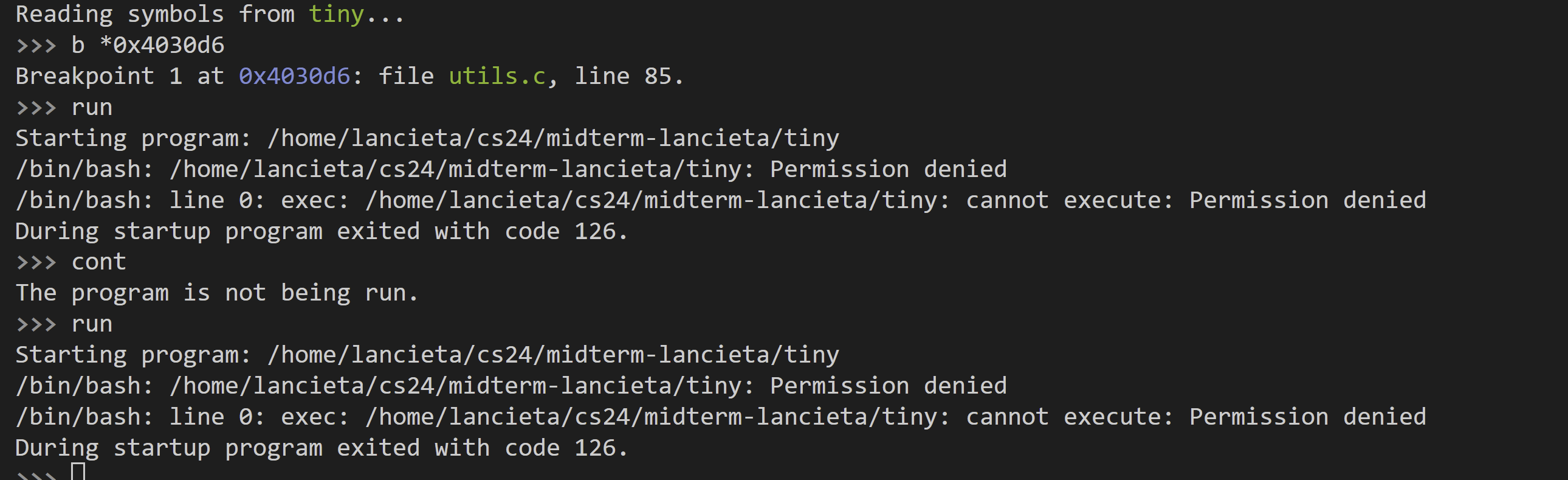Open the utils.c file reference
This screenshot has width=1568, height=480.
coord(497,76)
